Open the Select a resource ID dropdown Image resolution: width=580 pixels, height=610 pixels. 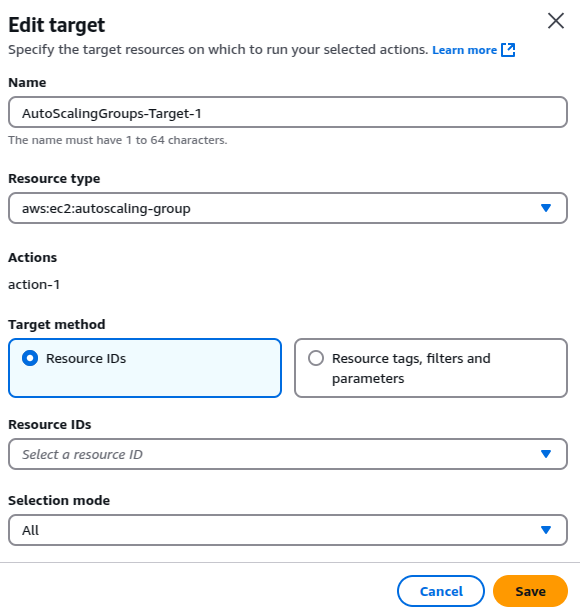(288, 454)
